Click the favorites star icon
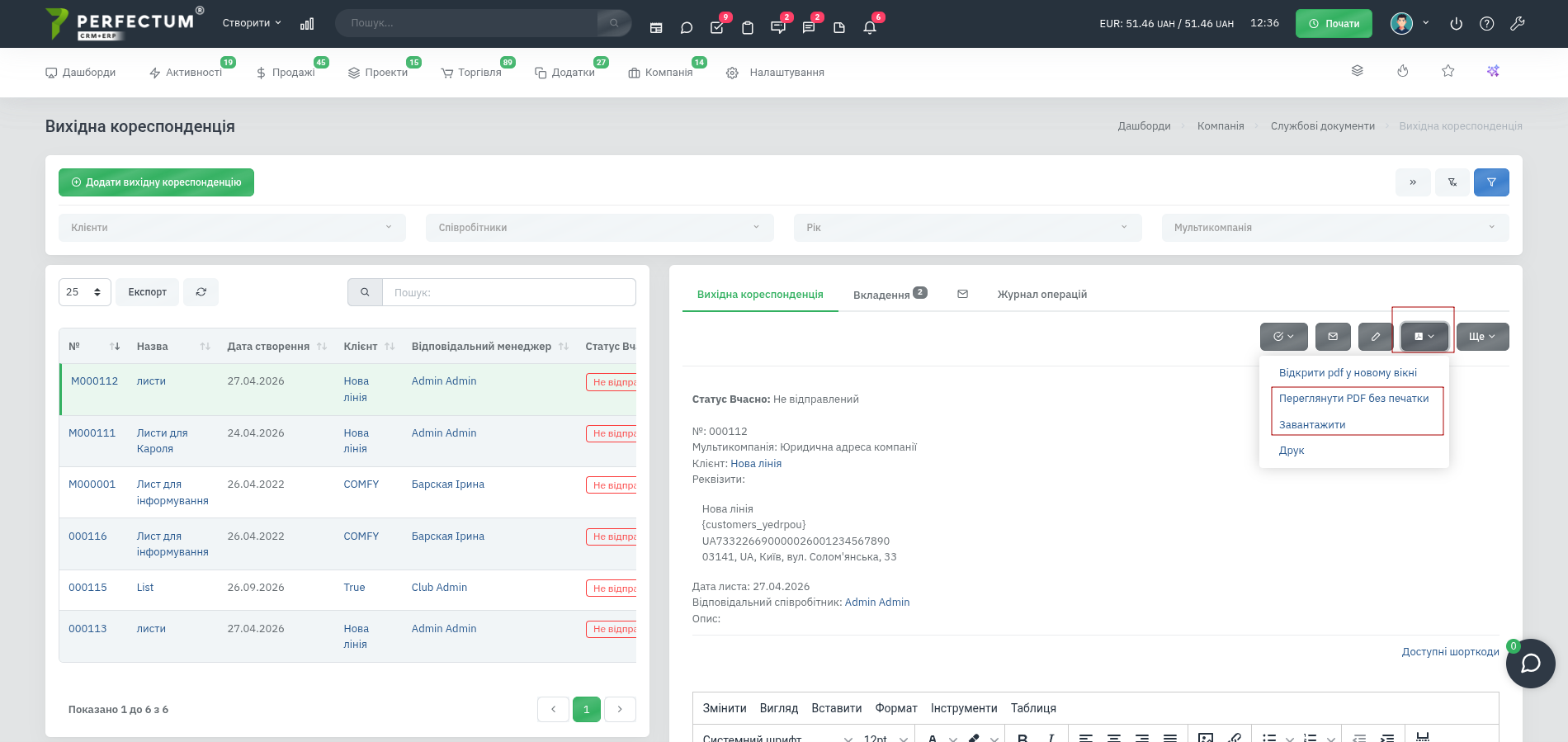This screenshot has height=742, width=1568. click(1448, 71)
